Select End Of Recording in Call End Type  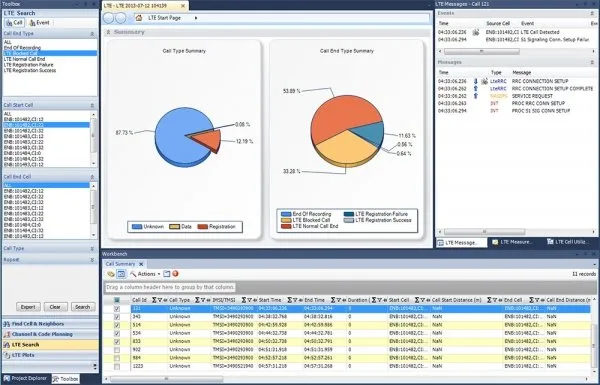22,48
